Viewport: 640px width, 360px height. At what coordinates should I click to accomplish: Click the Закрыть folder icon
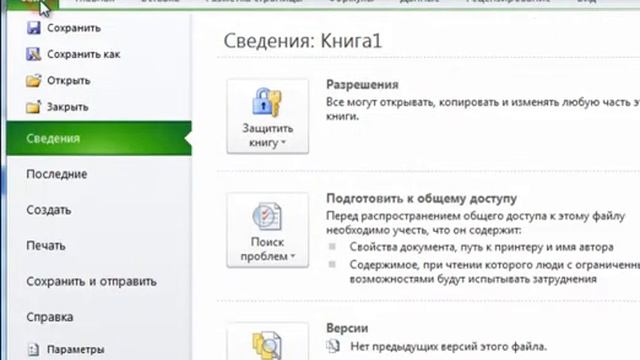point(33,107)
